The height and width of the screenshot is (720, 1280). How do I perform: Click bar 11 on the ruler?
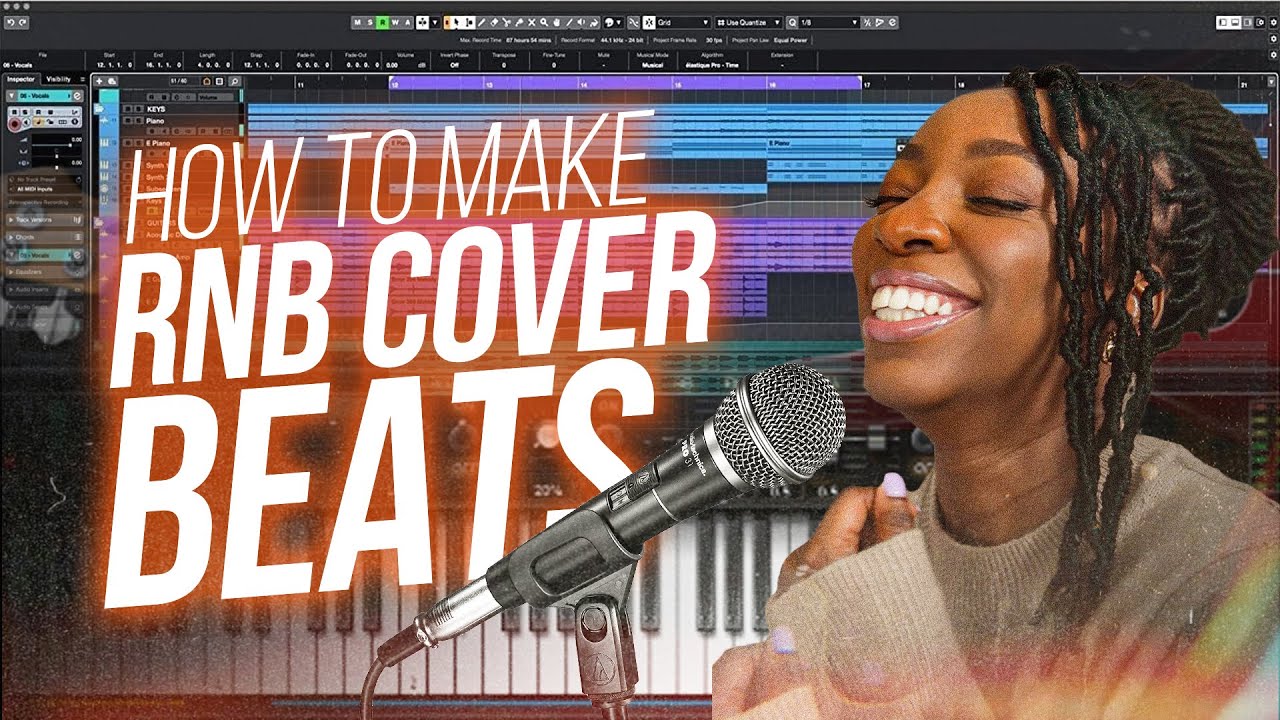click(298, 86)
